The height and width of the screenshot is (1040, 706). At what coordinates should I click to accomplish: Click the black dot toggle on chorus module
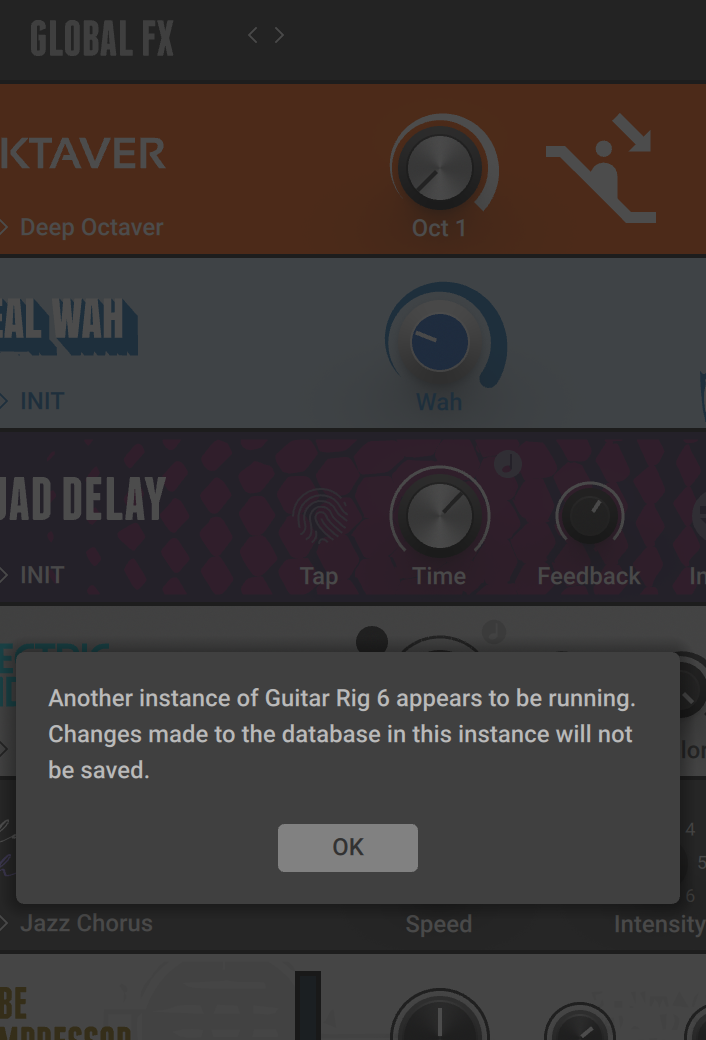pyautogui.click(x=372, y=641)
